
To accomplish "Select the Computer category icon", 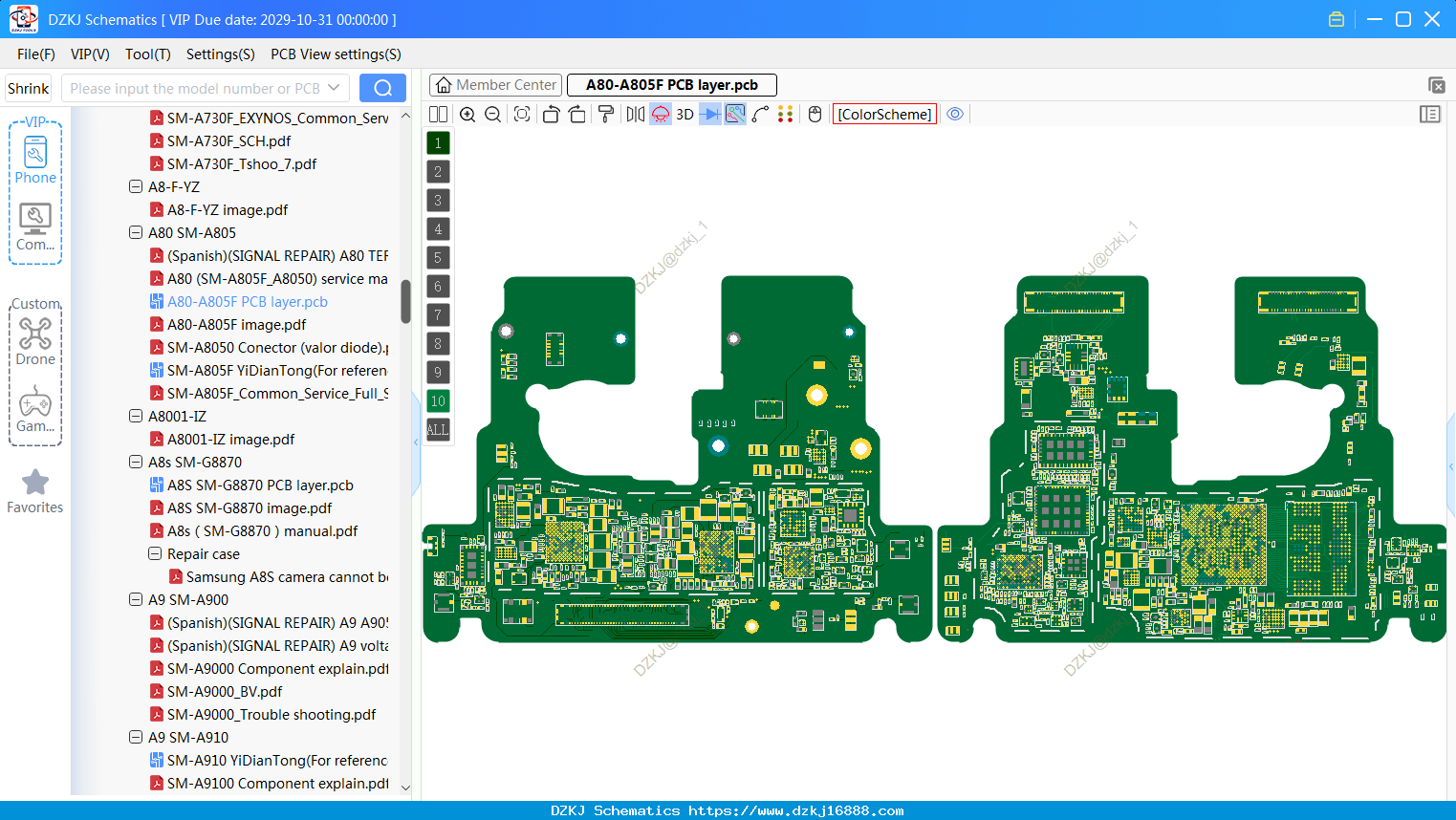I will click(35, 227).
